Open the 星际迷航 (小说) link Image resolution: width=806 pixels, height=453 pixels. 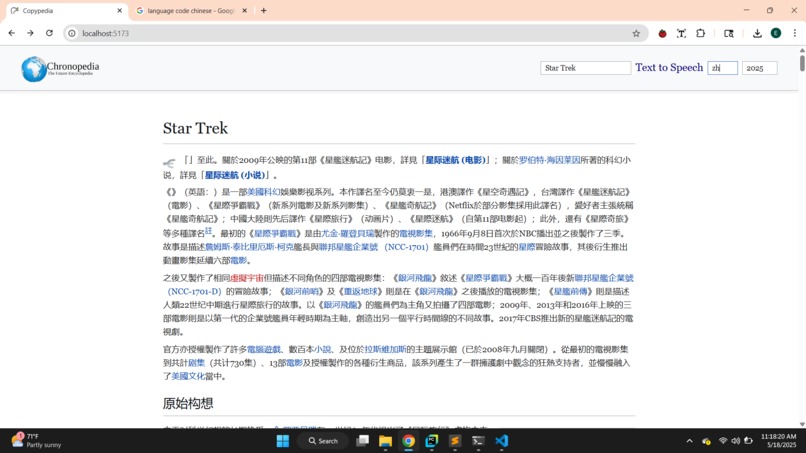click(235, 175)
